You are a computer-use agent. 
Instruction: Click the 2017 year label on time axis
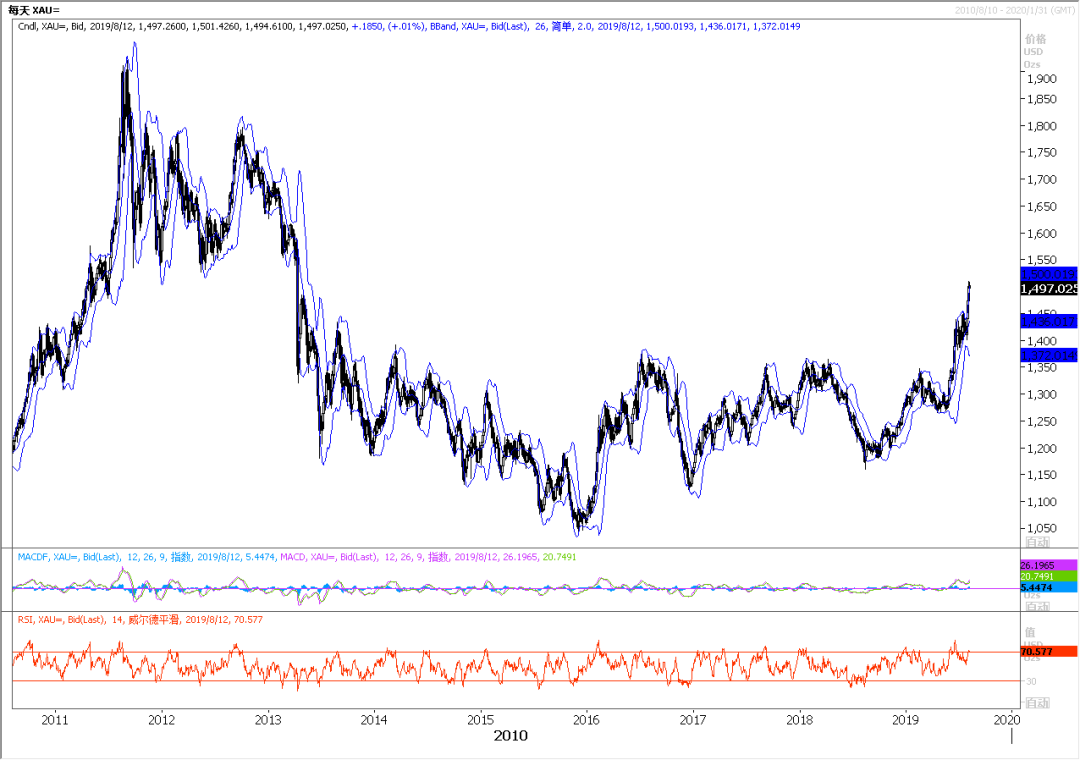coord(693,720)
